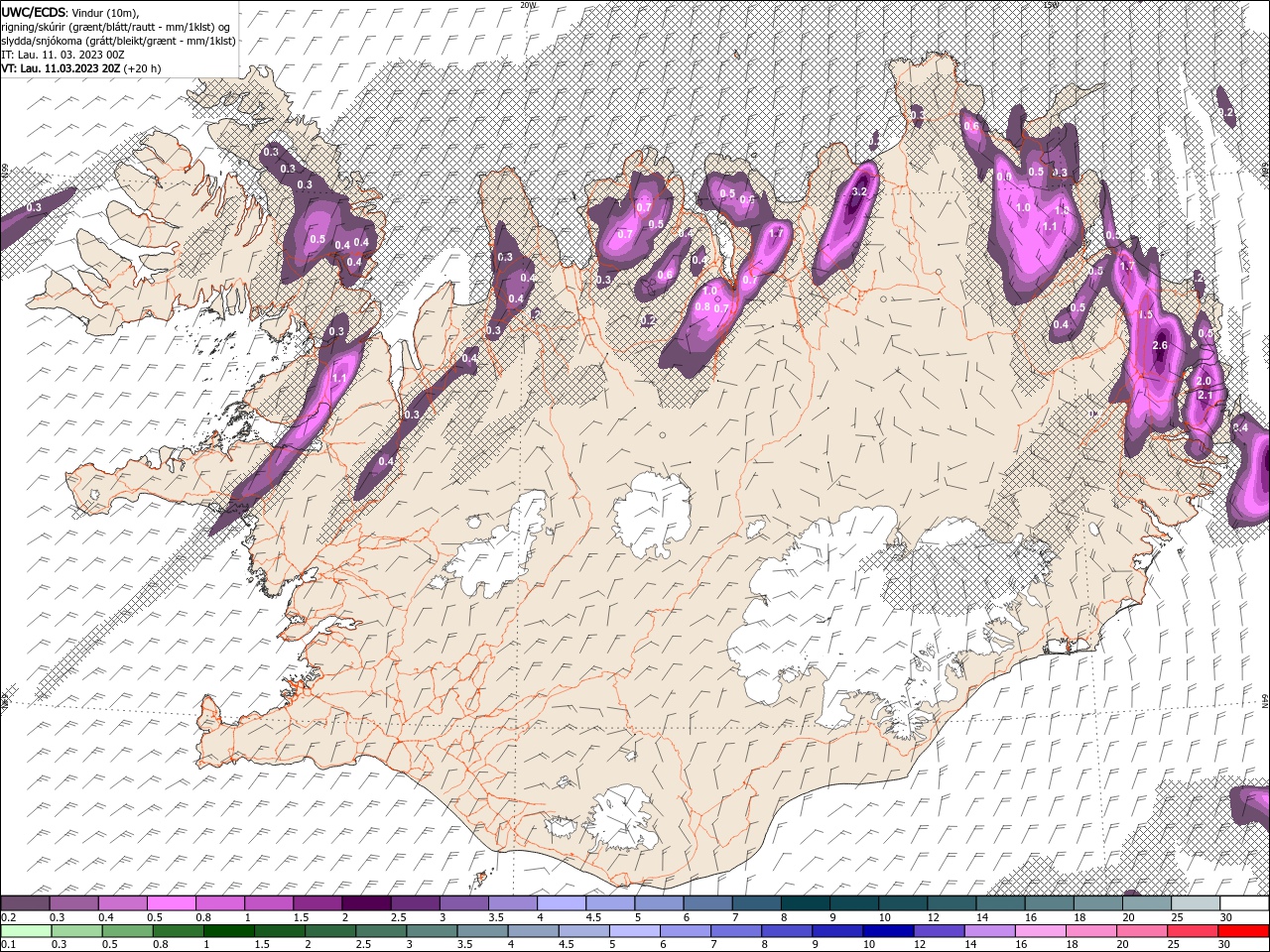Click lower legend row label '0.1'

(x=9, y=944)
